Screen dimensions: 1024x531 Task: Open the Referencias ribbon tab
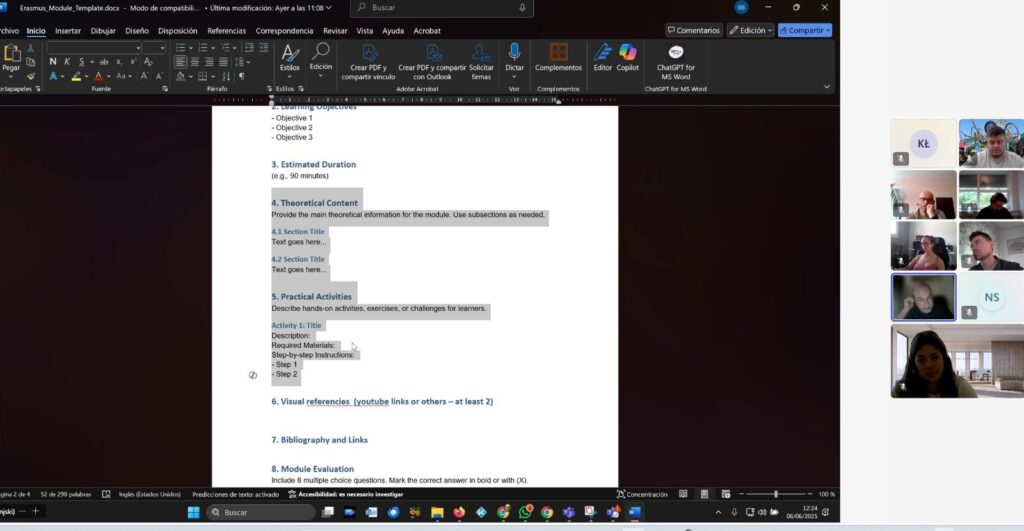pos(226,31)
